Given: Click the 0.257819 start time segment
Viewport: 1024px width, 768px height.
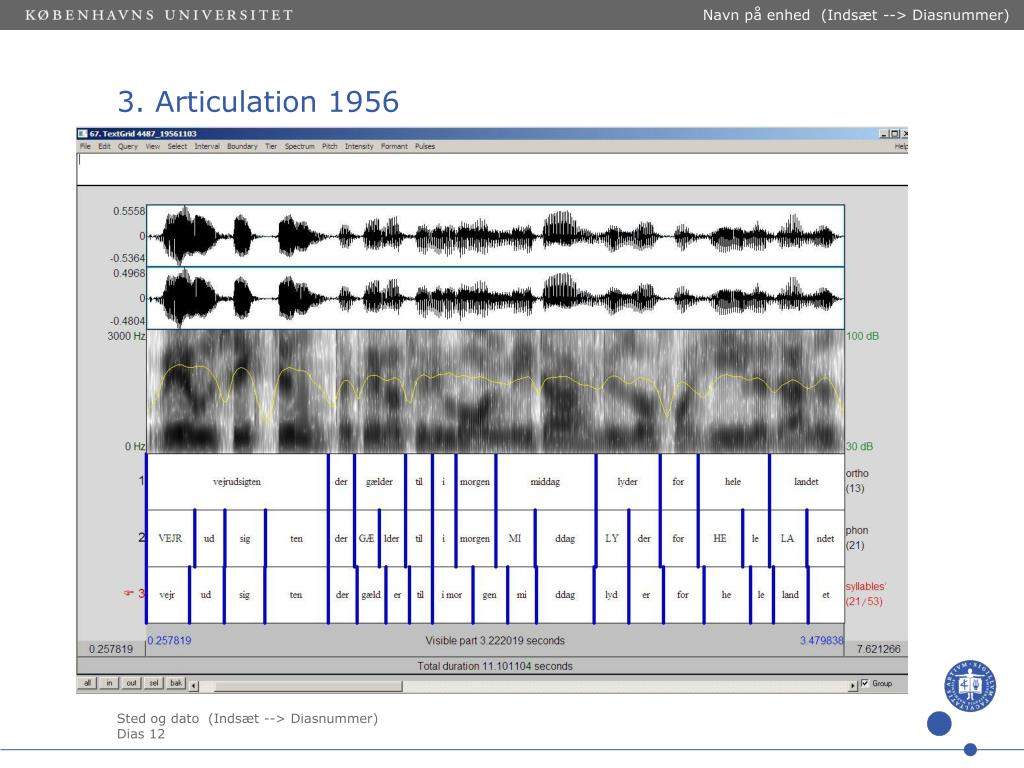Looking at the screenshot, I should point(111,648).
